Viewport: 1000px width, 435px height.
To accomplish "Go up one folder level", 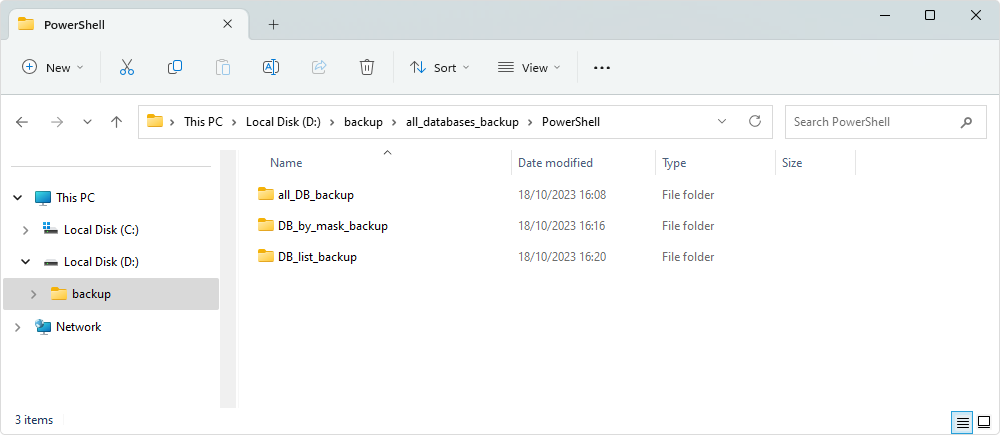I will point(116,122).
